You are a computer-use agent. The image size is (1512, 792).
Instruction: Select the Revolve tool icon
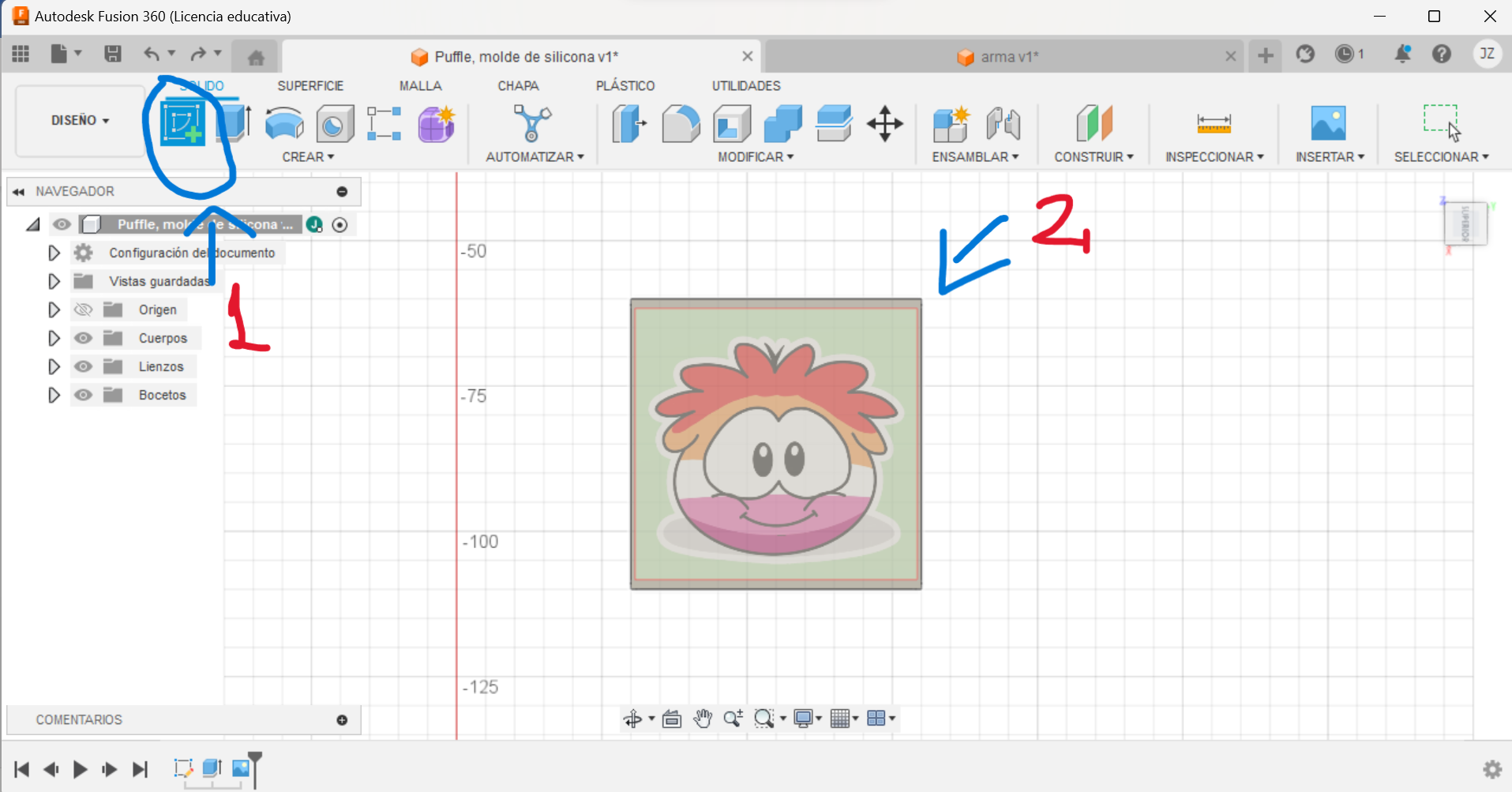click(x=284, y=124)
